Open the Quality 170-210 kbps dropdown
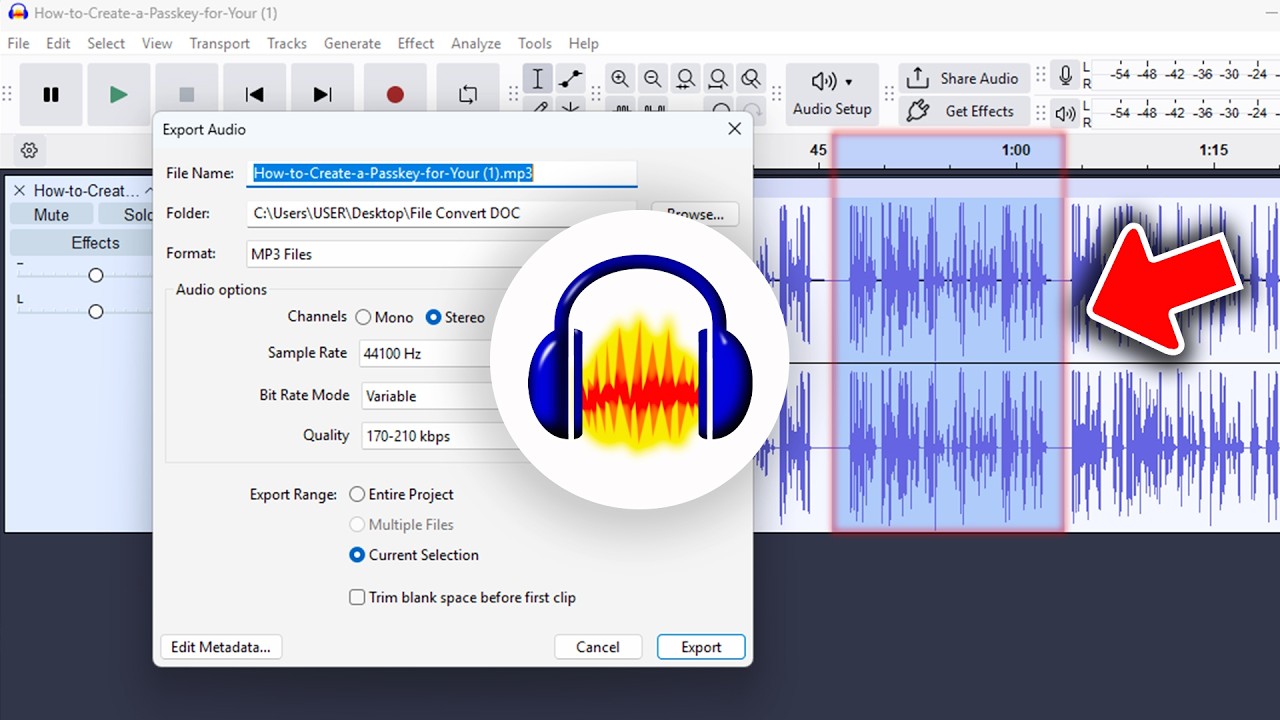Screen dimensions: 1280x720 coord(430,436)
